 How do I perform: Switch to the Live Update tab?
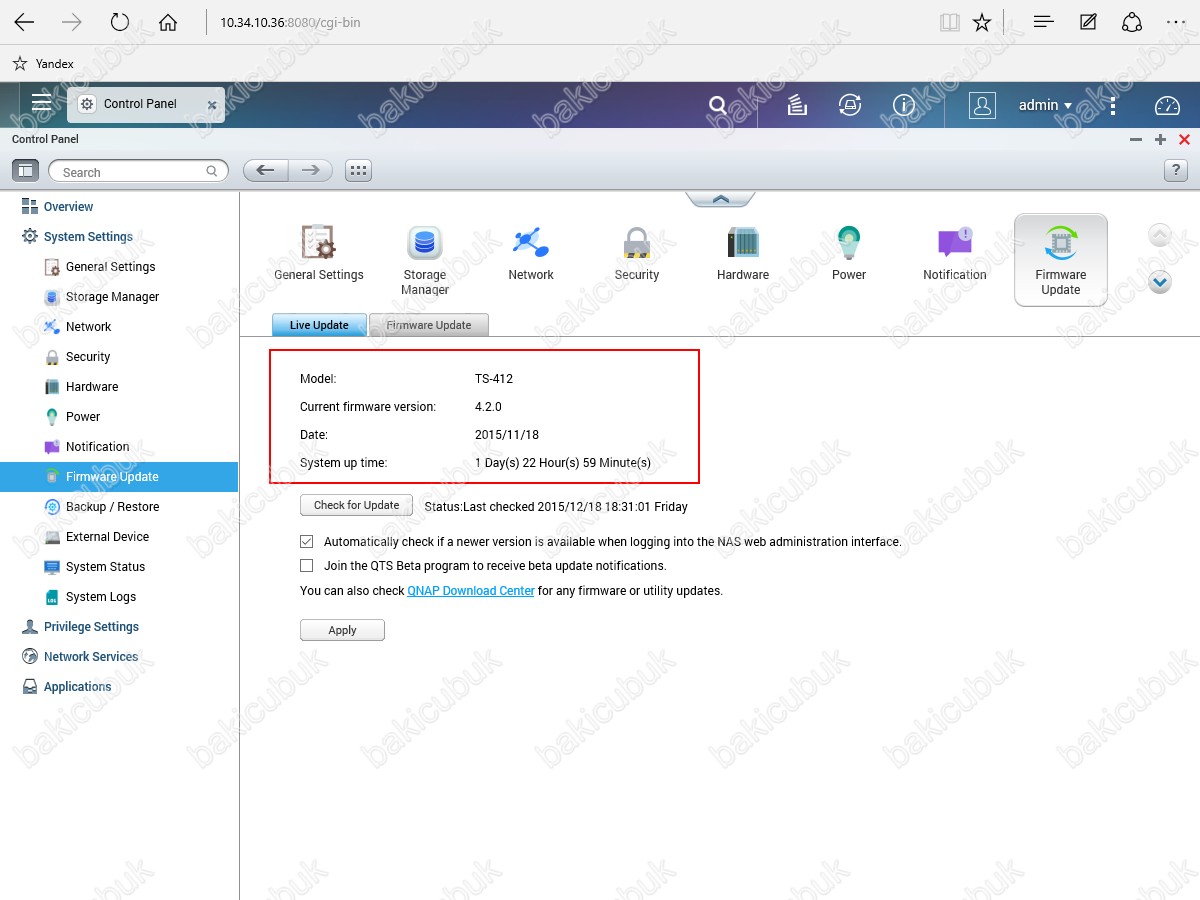(320, 325)
